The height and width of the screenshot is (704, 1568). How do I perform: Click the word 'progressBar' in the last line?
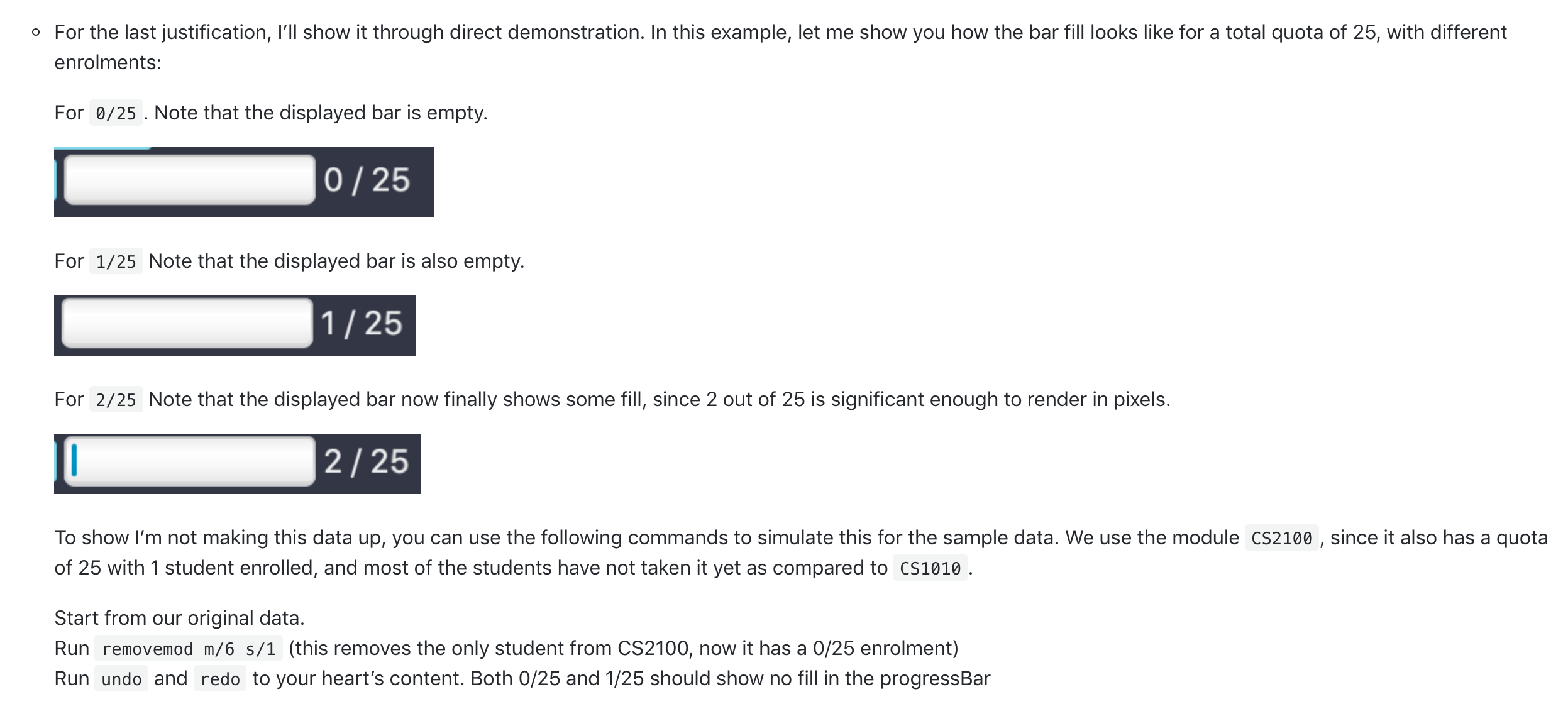[x=936, y=678]
